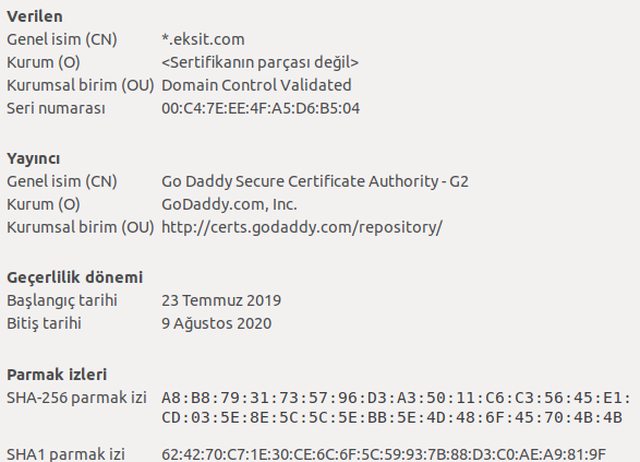Click the Sertifikanın parçası değil text

260,62
